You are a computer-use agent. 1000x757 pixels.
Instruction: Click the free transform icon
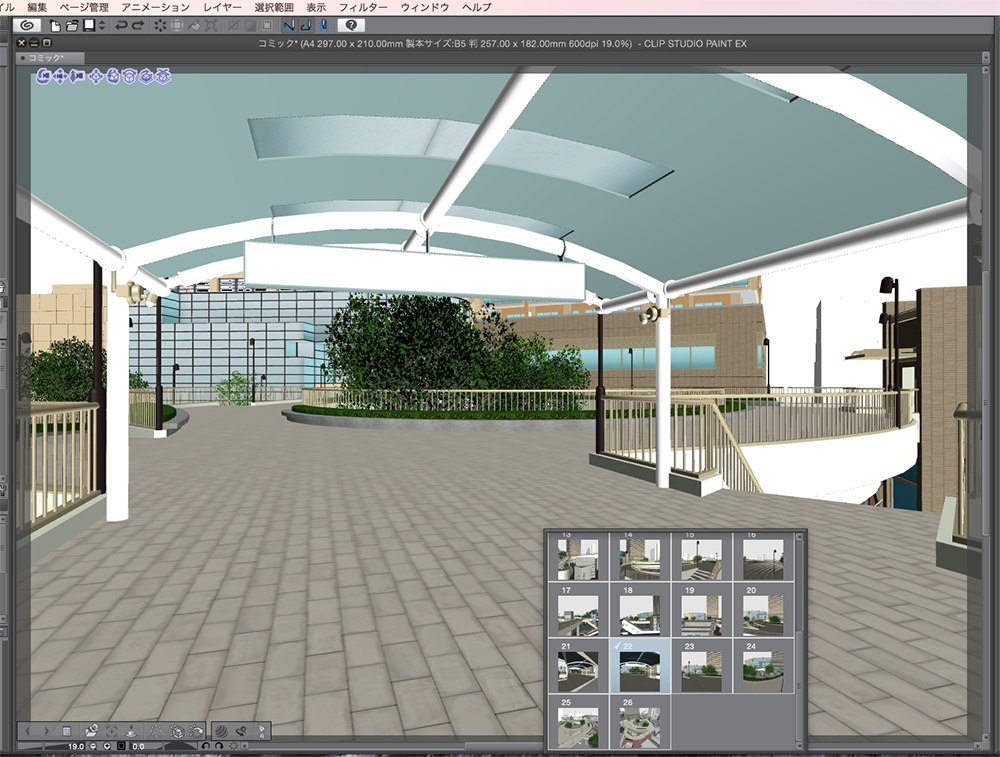coord(211,26)
